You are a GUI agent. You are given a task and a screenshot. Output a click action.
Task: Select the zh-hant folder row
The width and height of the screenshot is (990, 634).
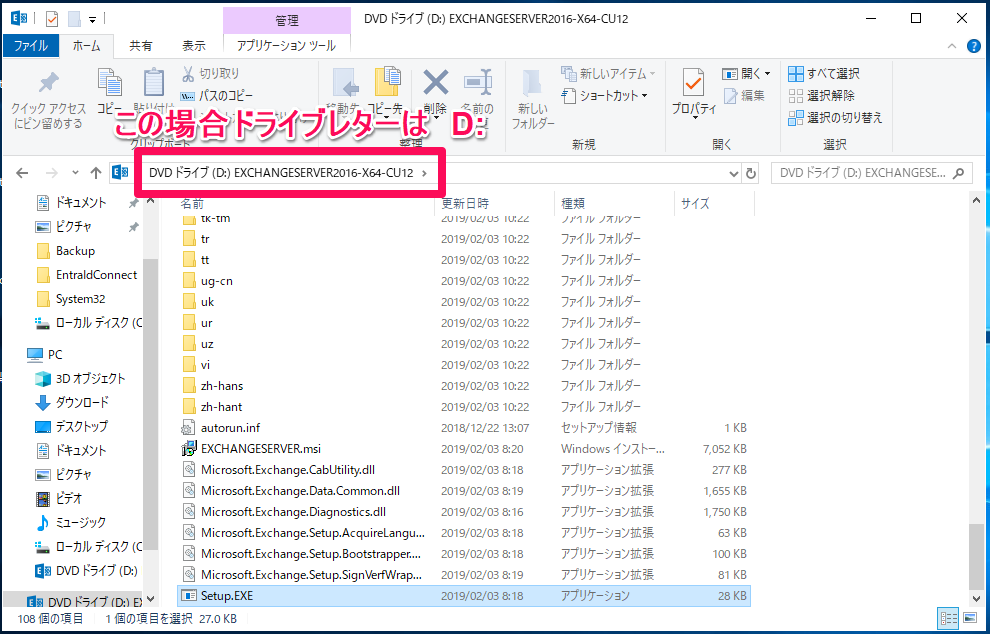point(464,407)
